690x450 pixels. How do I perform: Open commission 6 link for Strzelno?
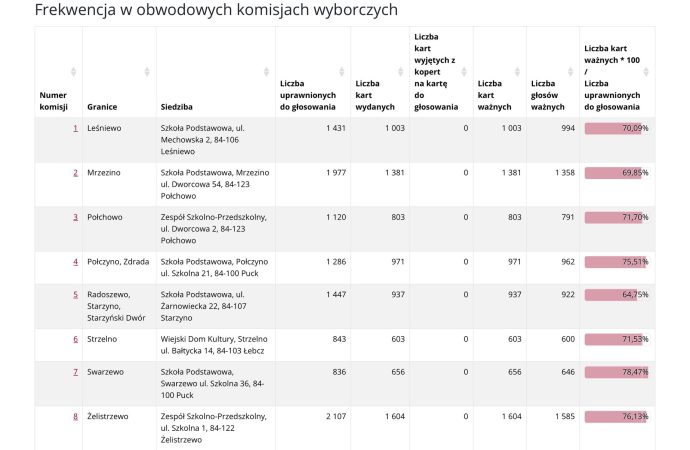(75, 339)
